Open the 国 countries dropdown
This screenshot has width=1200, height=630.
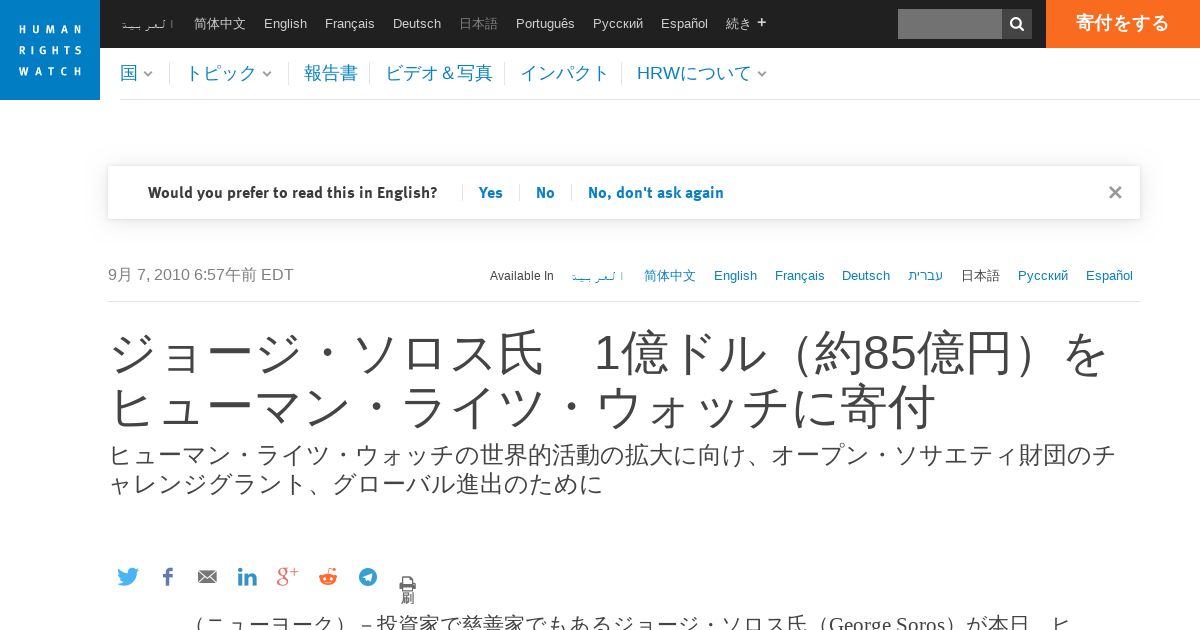(x=137, y=73)
